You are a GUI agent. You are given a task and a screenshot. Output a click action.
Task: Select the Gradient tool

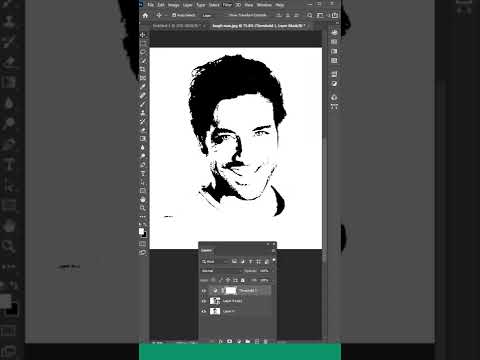143,139
